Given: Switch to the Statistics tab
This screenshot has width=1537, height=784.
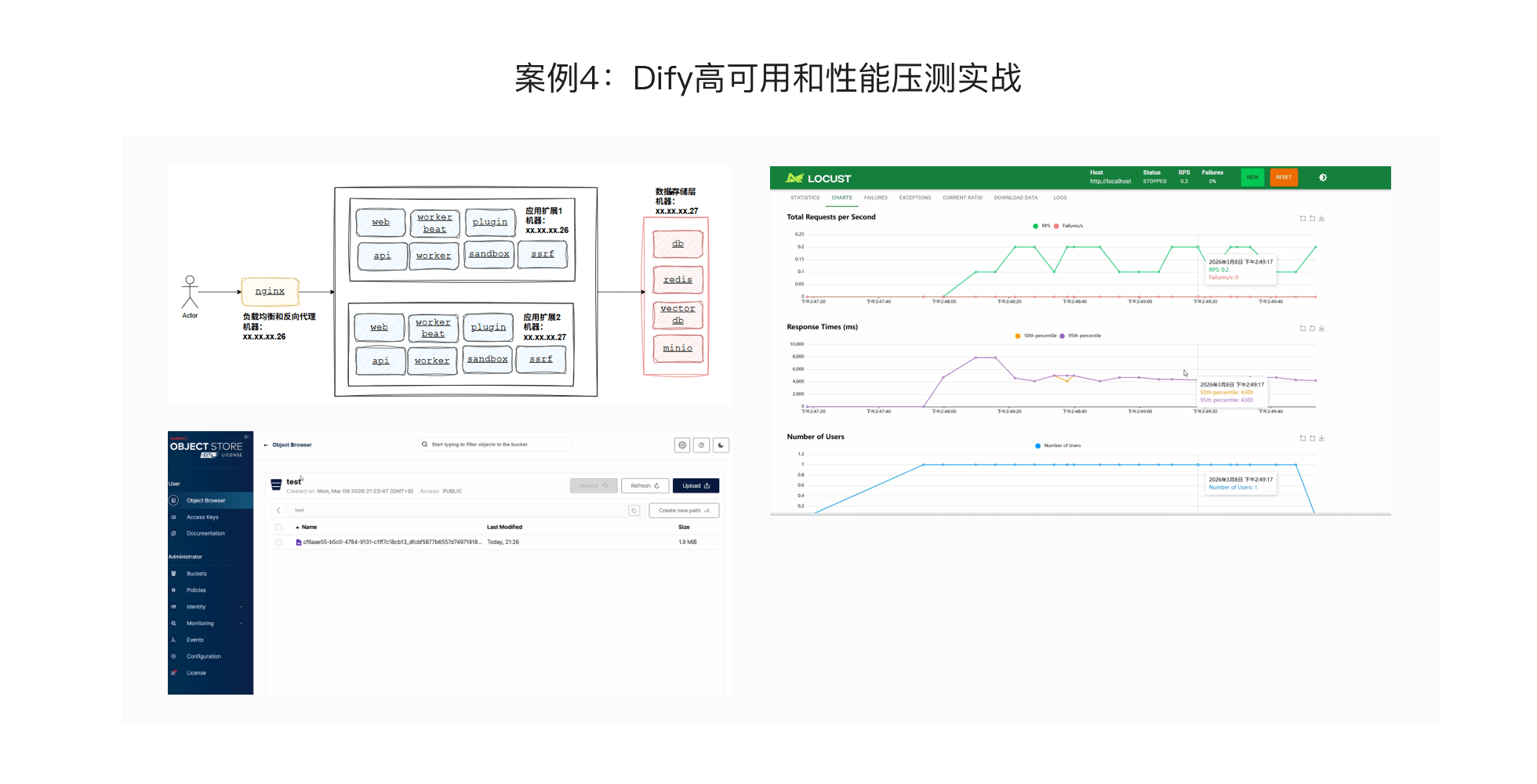Looking at the screenshot, I should (805, 198).
